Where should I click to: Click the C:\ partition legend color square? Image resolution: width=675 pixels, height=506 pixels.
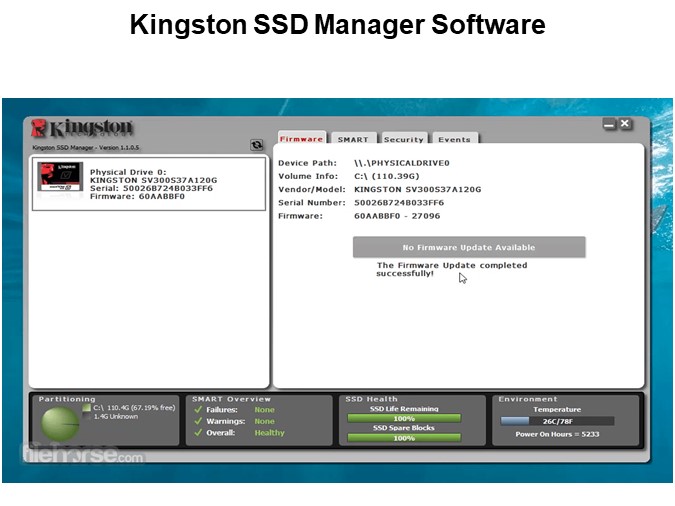click(x=87, y=407)
